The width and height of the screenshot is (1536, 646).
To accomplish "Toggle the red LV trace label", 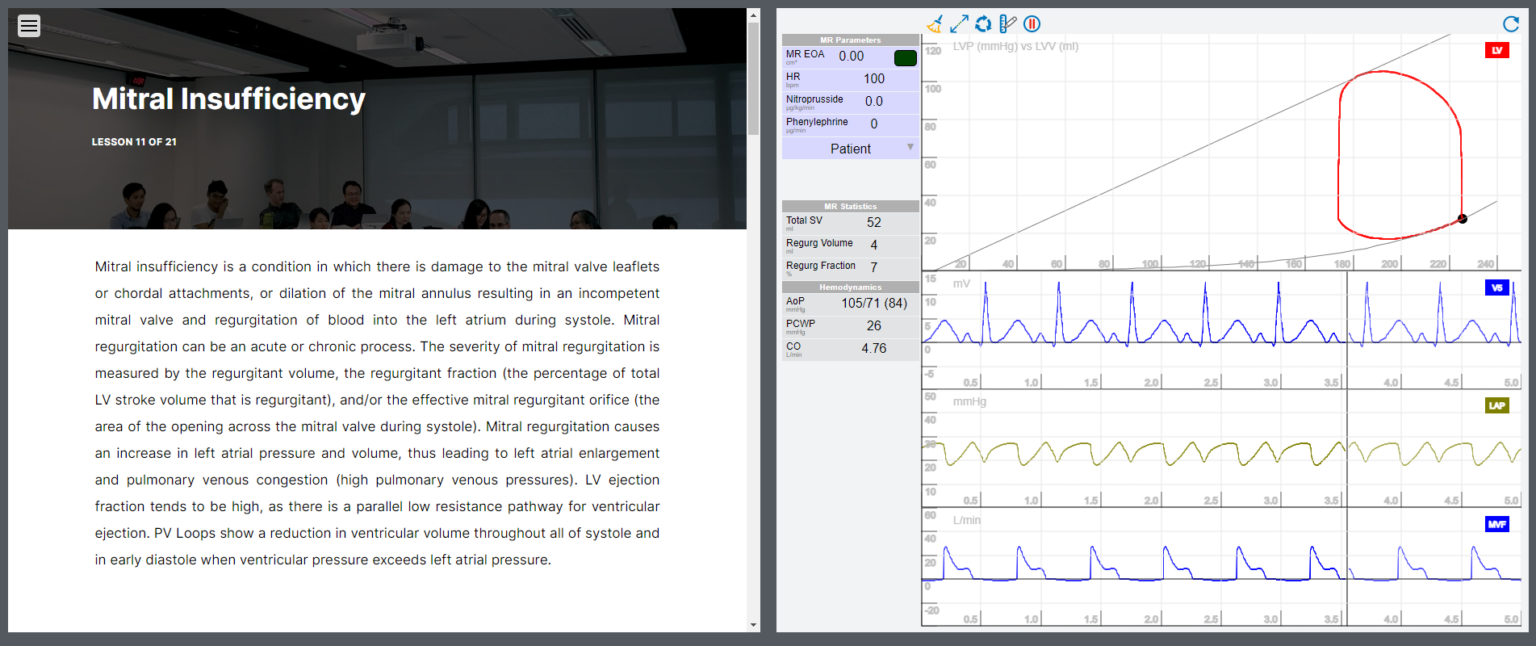I will tap(1496, 50).
